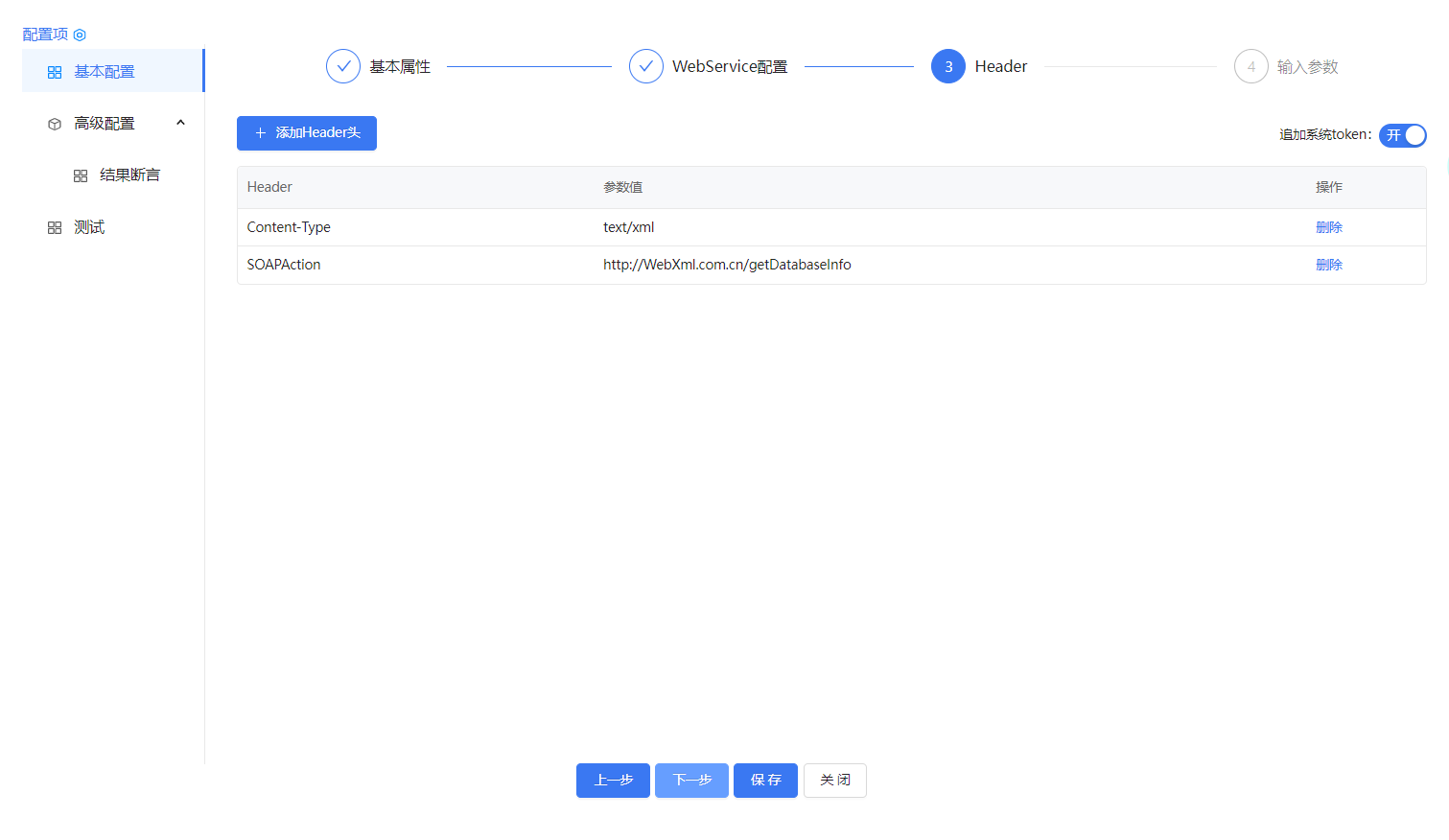The width and height of the screenshot is (1449, 840).
Task: Click the grid icon beside 测试
Action: [55, 227]
